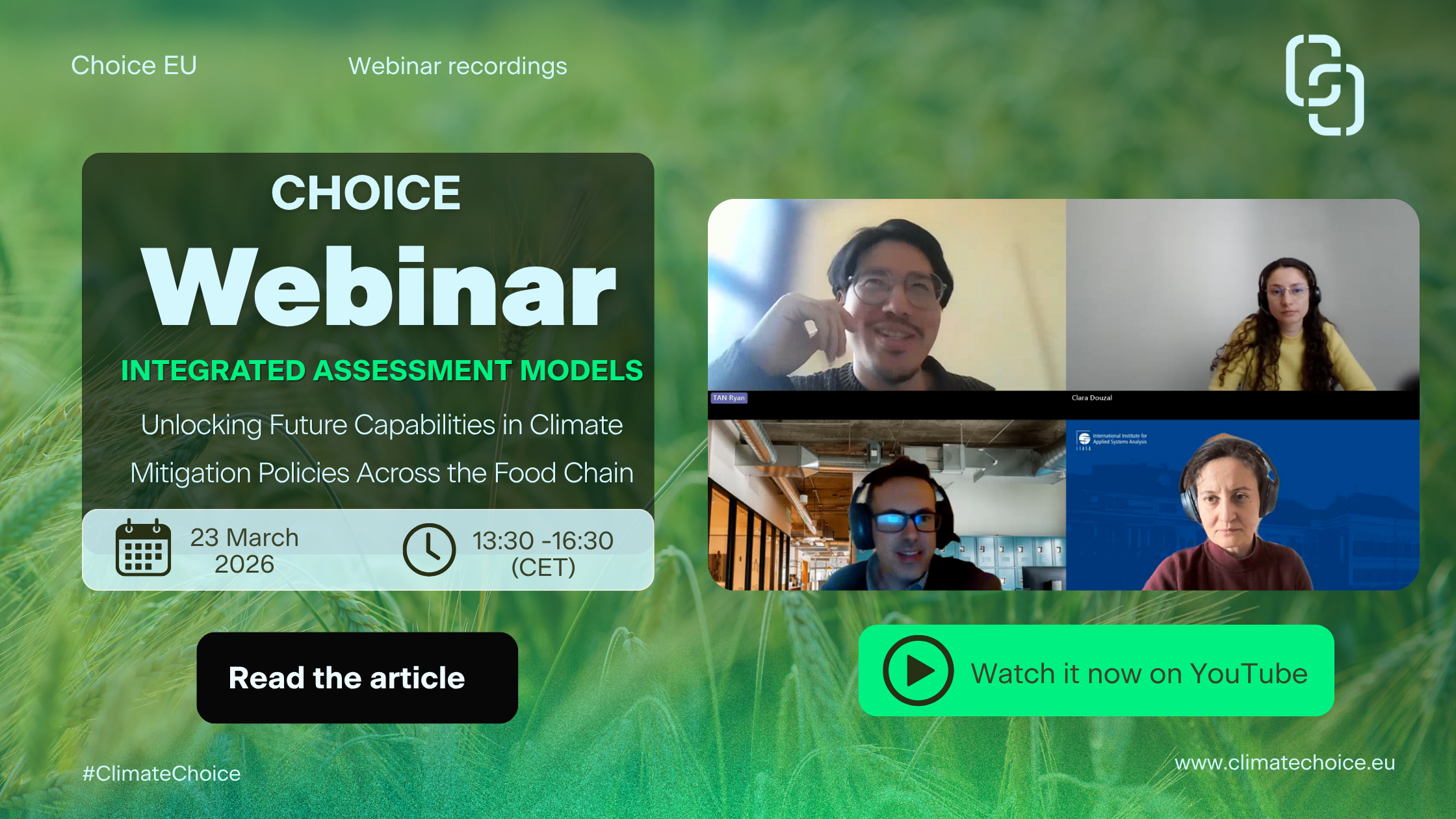
Task: Click the Integrated Assessment Models green title
Action: coord(382,370)
